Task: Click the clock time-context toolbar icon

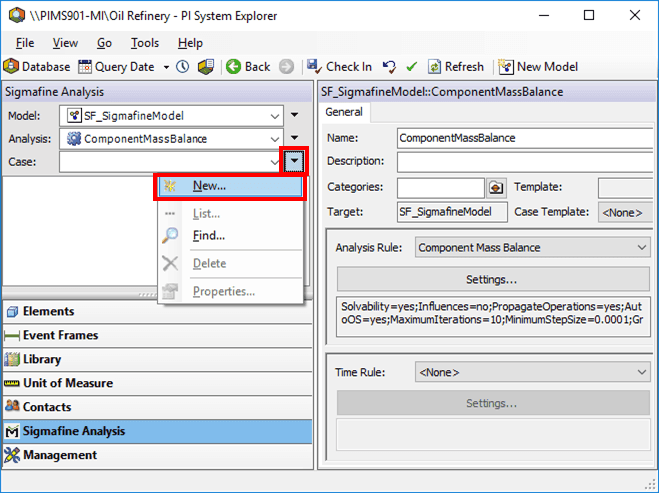Action: coord(182,66)
